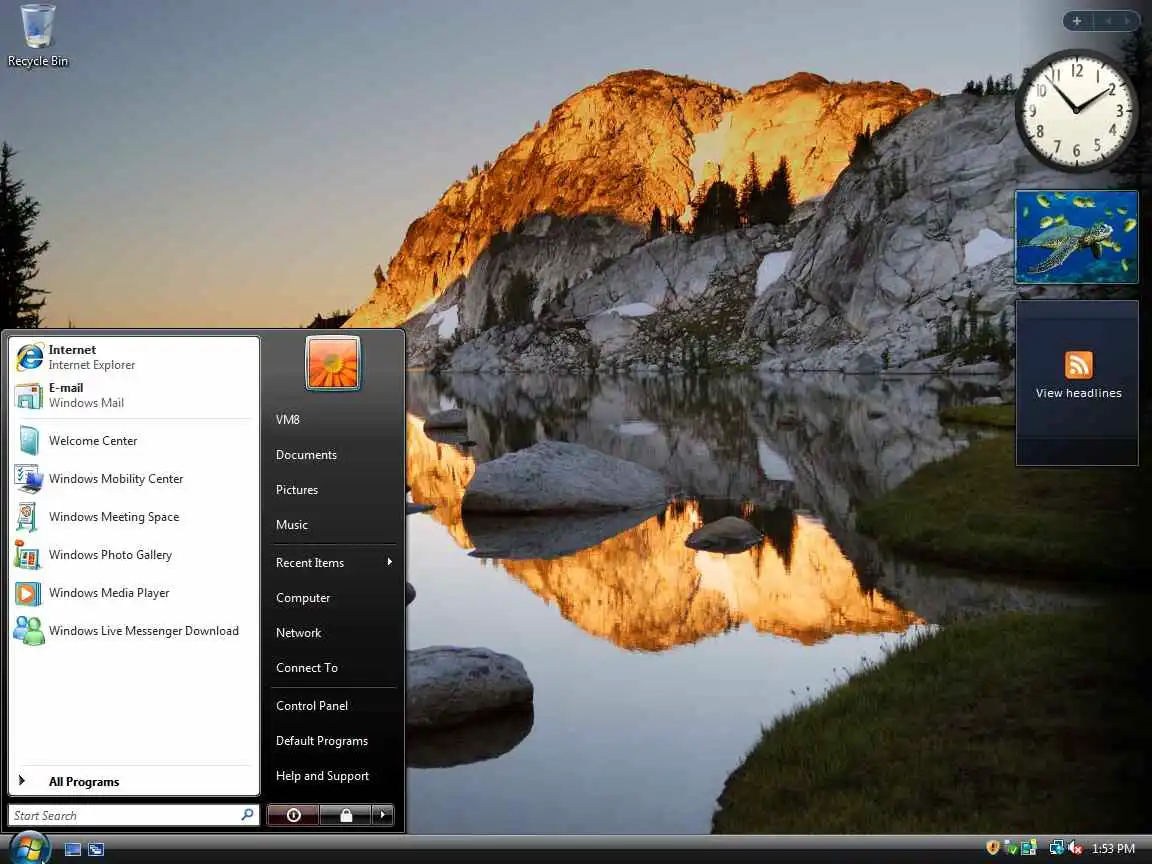
Task: Click View headlines in feed gadget
Action: pos(1079,393)
